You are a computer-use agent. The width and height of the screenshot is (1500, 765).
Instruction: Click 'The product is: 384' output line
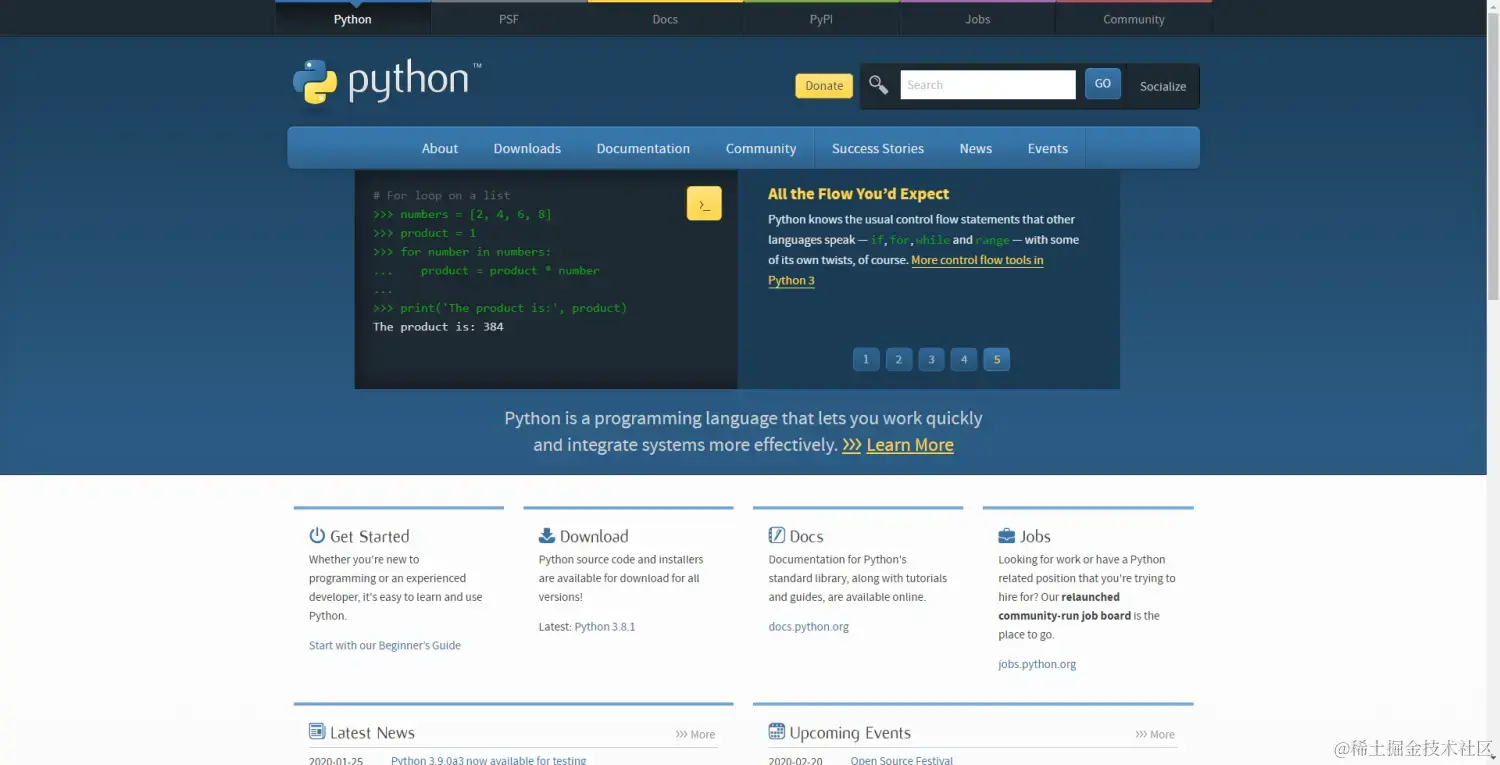[x=438, y=327]
